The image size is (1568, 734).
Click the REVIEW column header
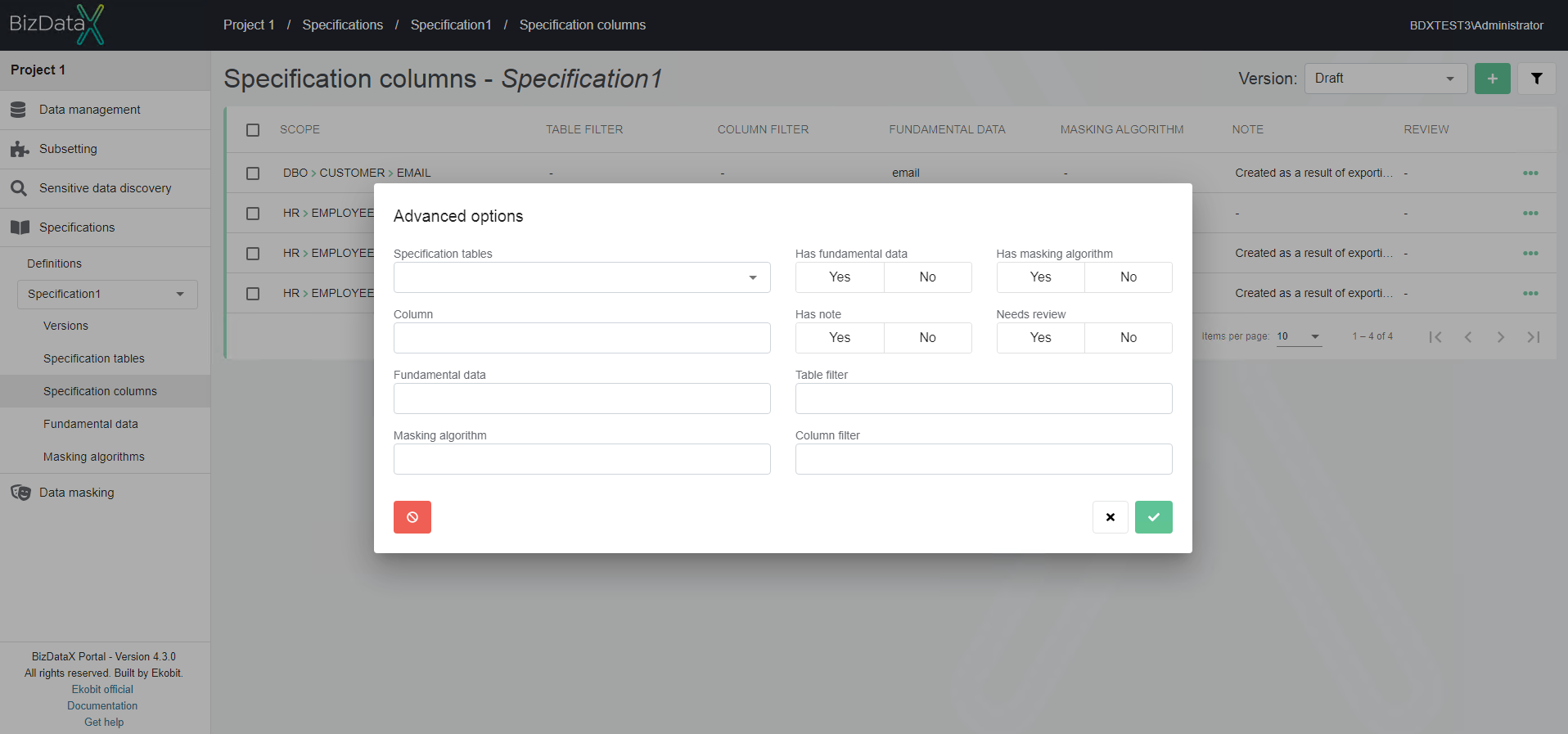click(x=1426, y=129)
